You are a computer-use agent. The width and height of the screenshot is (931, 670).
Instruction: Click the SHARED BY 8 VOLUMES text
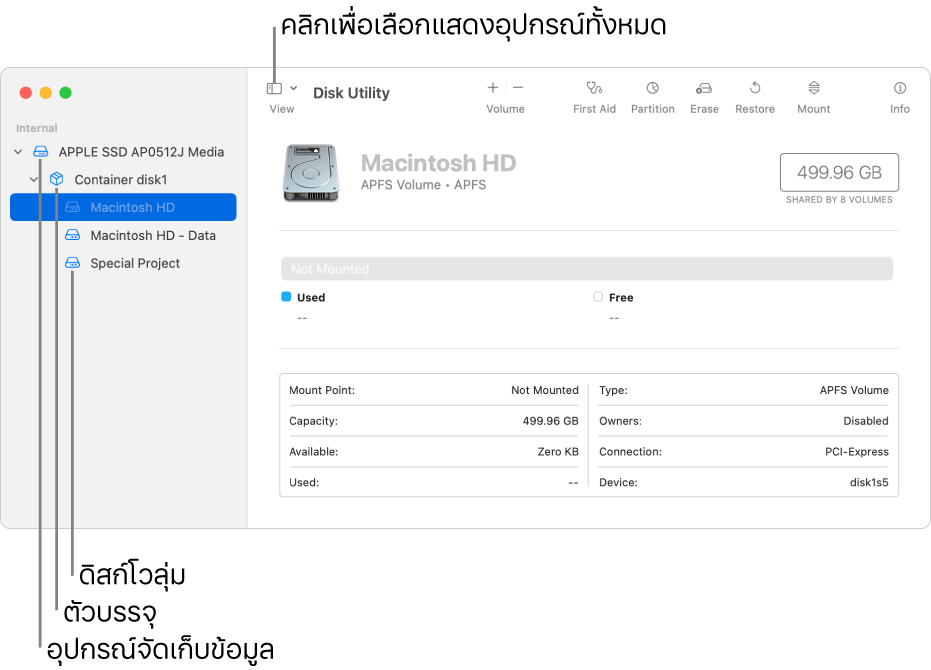point(839,200)
